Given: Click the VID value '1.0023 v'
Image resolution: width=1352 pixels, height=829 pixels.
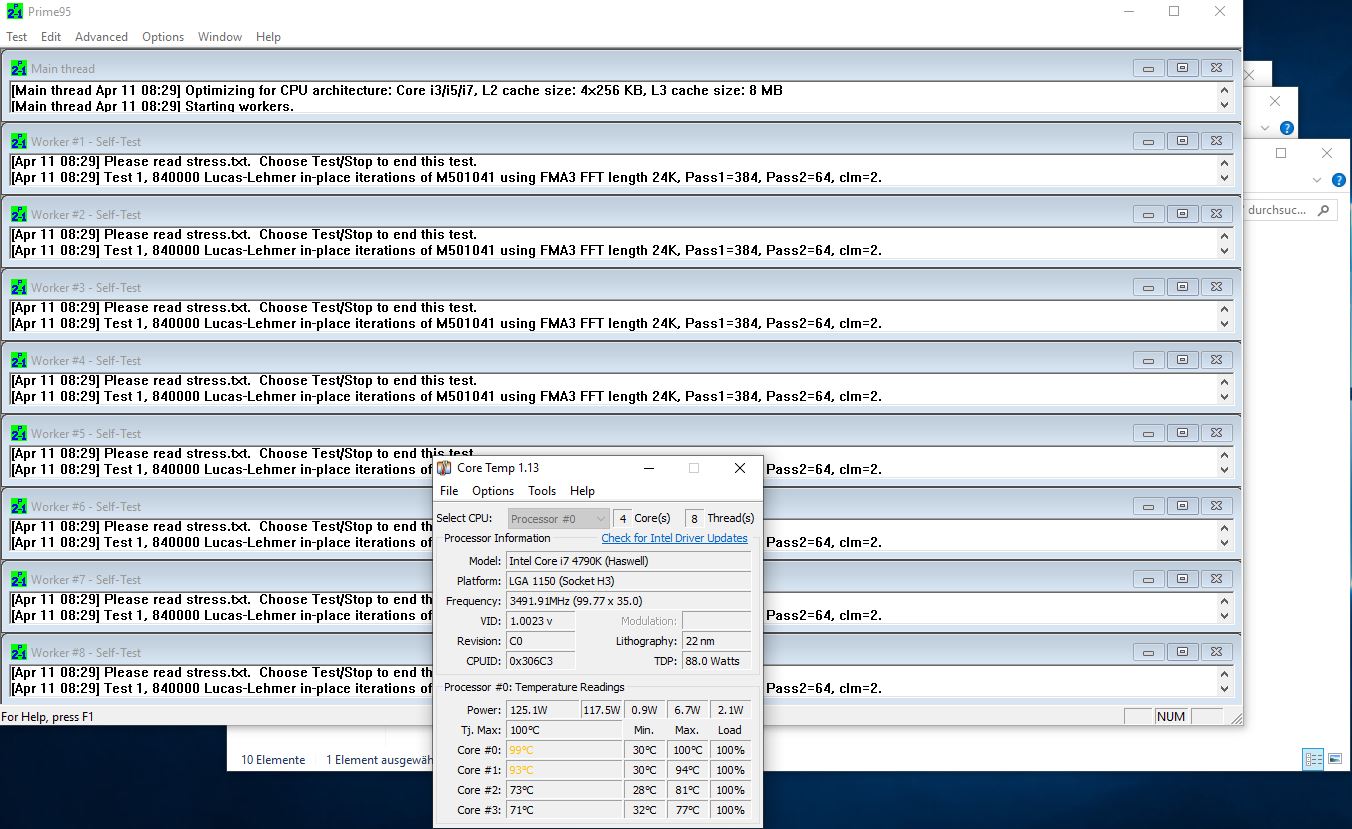Looking at the screenshot, I should coord(541,621).
